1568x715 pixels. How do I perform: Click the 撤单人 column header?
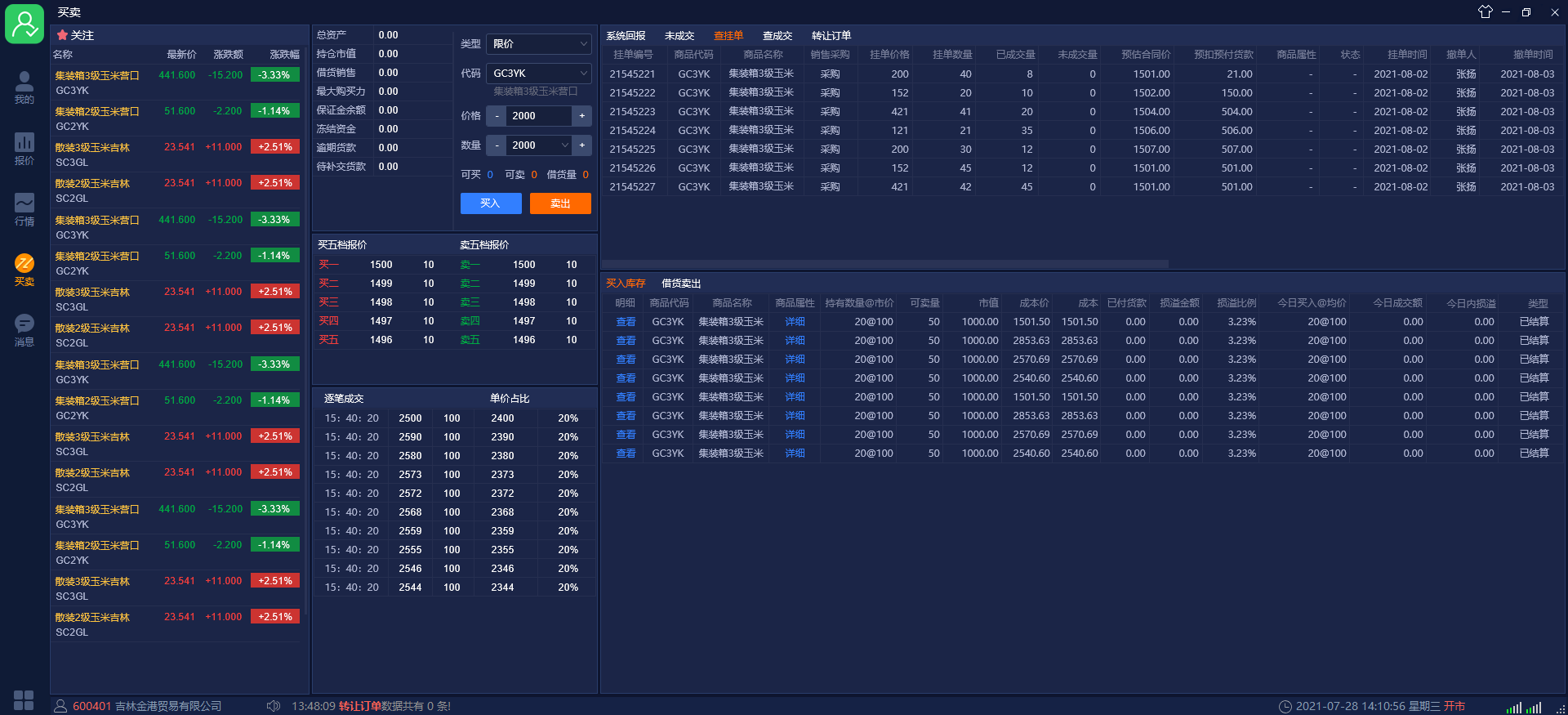[1461, 55]
